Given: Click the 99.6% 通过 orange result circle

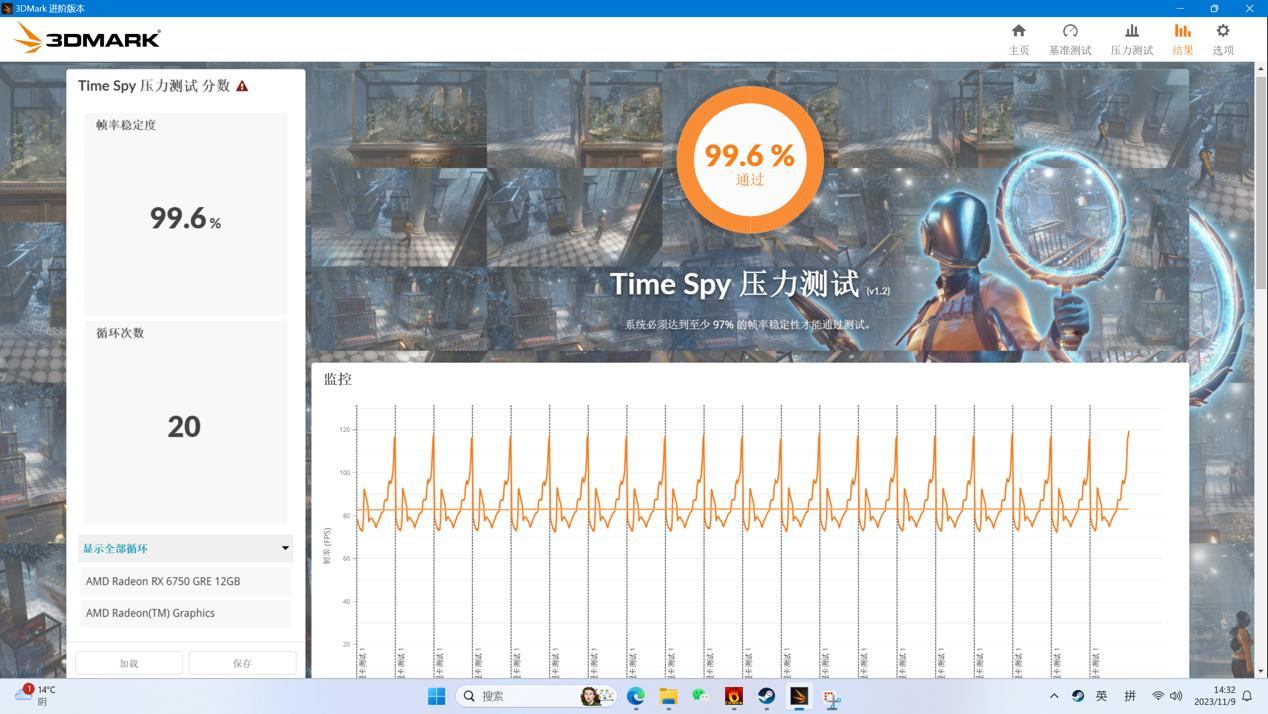Looking at the screenshot, I should pyautogui.click(x=750, y=160).
